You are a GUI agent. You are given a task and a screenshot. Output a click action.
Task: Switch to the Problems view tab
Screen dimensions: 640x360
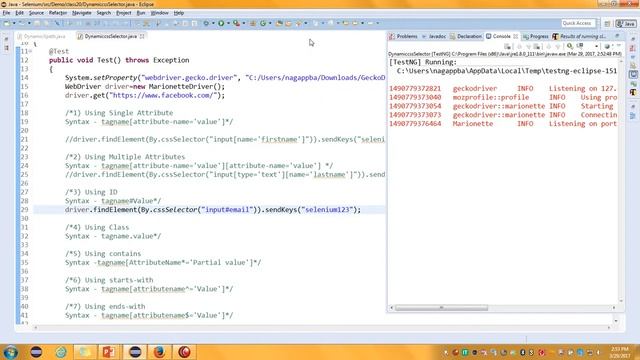tap(403, 36)
